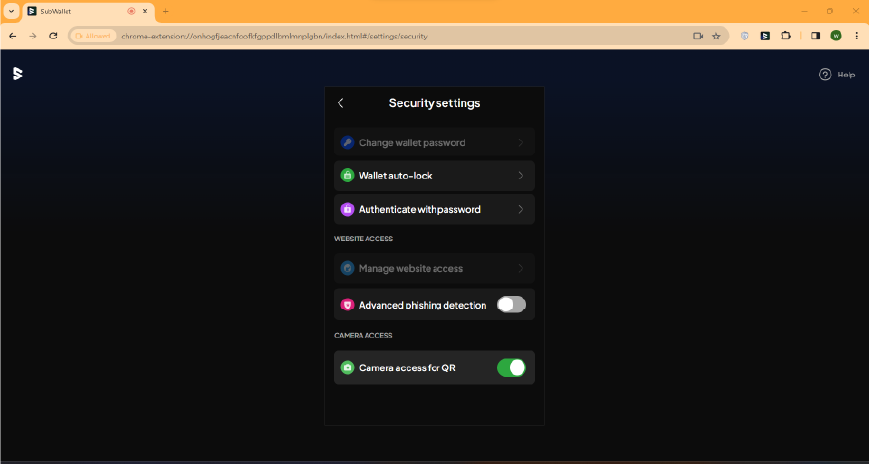Enable Advanced phishing detection toggle
Image resolution: width=869 pixels, height=464 pixels.
511,305
